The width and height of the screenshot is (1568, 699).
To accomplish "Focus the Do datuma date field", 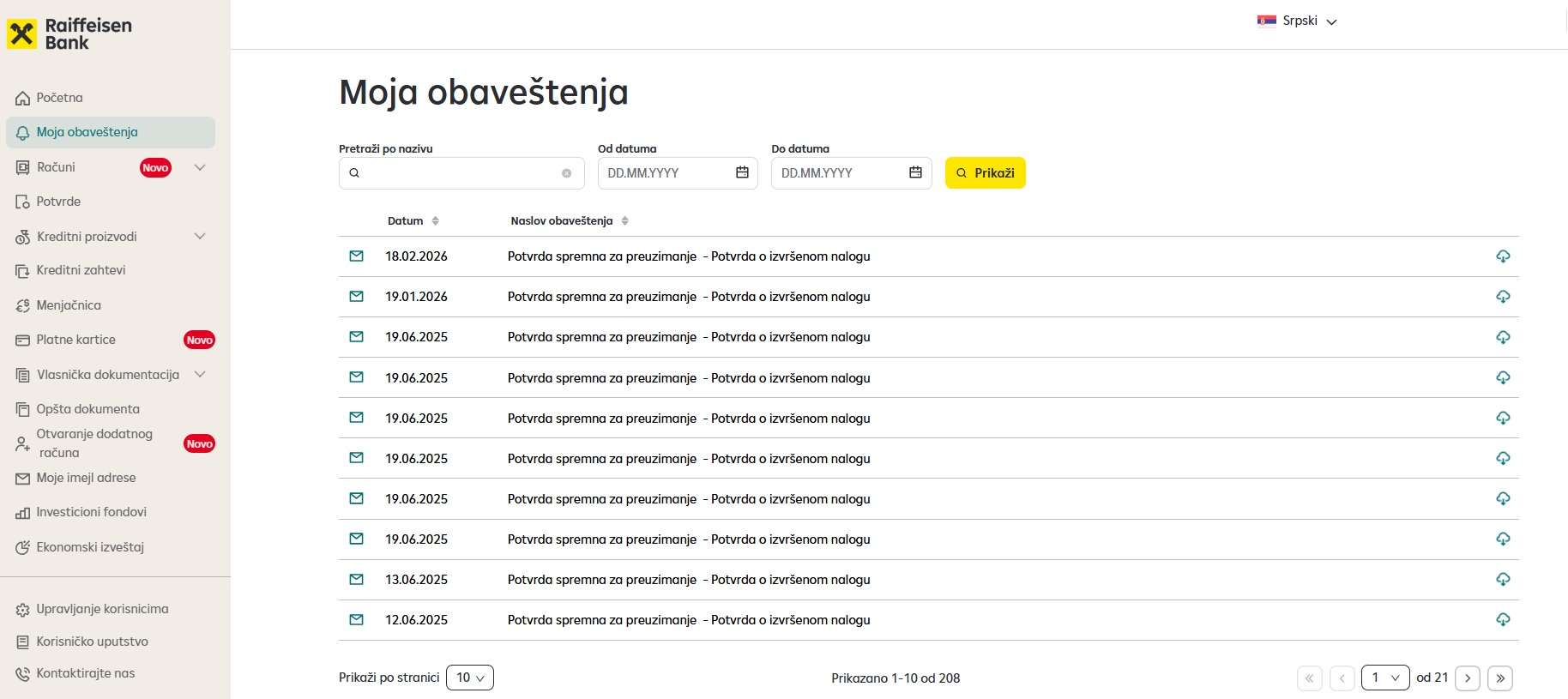I will pyautogui.click(x=851, y=173).
